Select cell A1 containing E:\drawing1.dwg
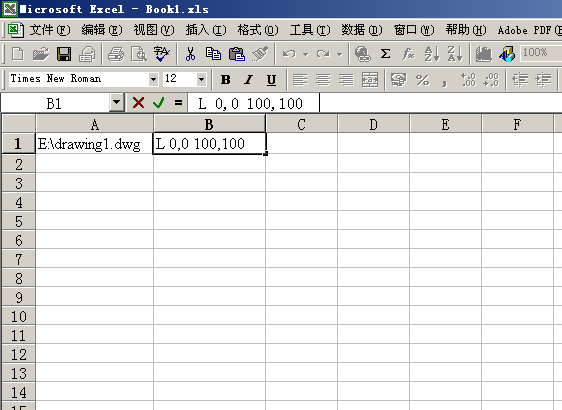This screenshot has width=562, height=410. click(94, 143)
